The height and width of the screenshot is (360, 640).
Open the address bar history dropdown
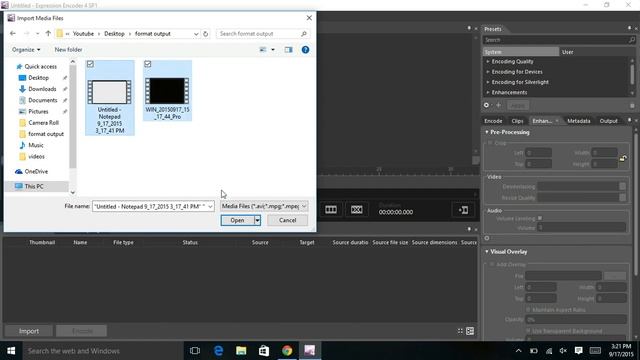[196, 34]
